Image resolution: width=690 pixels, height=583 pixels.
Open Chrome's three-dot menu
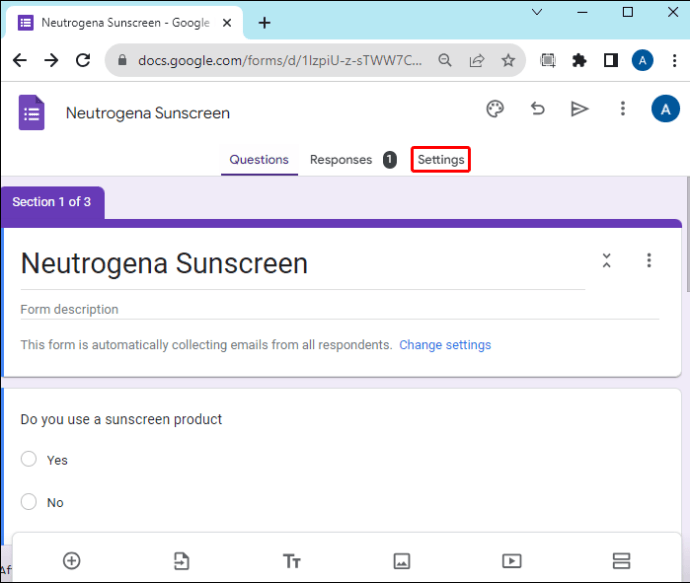[x=674, y=60]
